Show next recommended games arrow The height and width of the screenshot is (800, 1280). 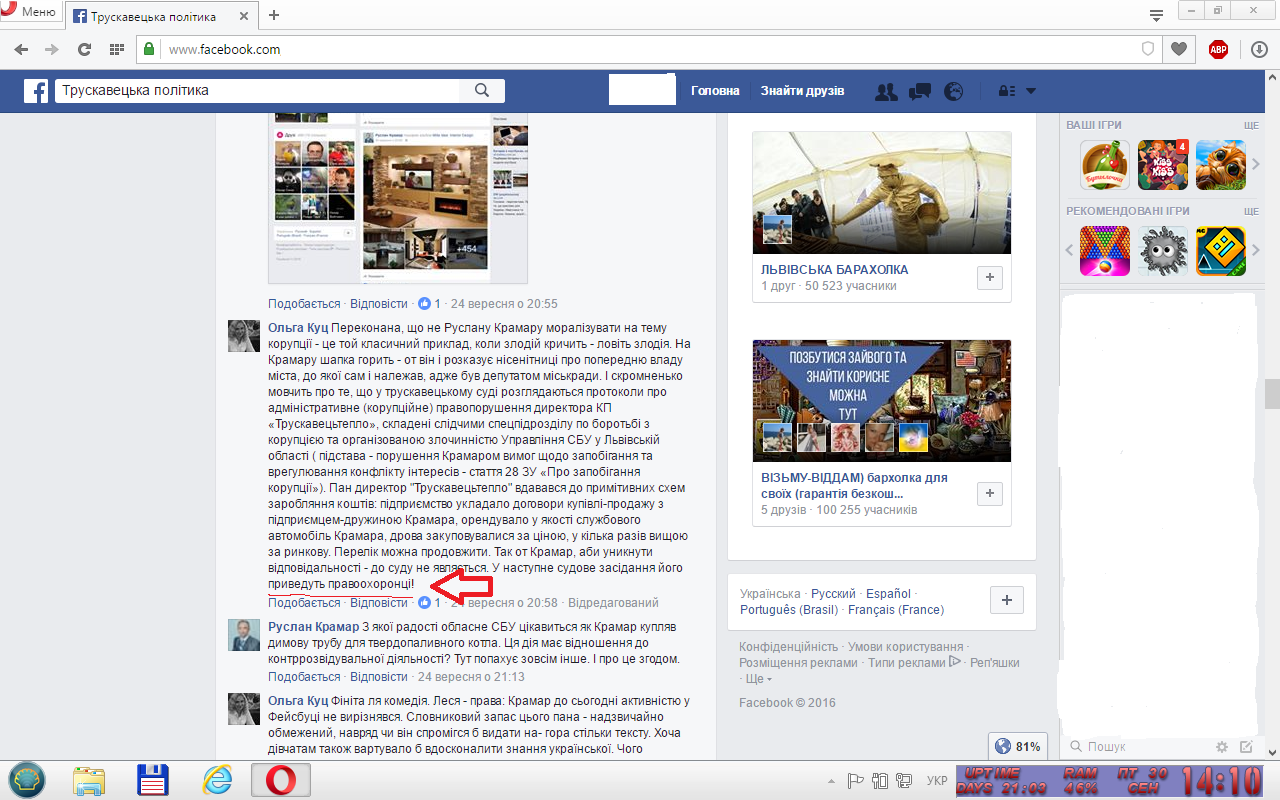(1257, 251)
